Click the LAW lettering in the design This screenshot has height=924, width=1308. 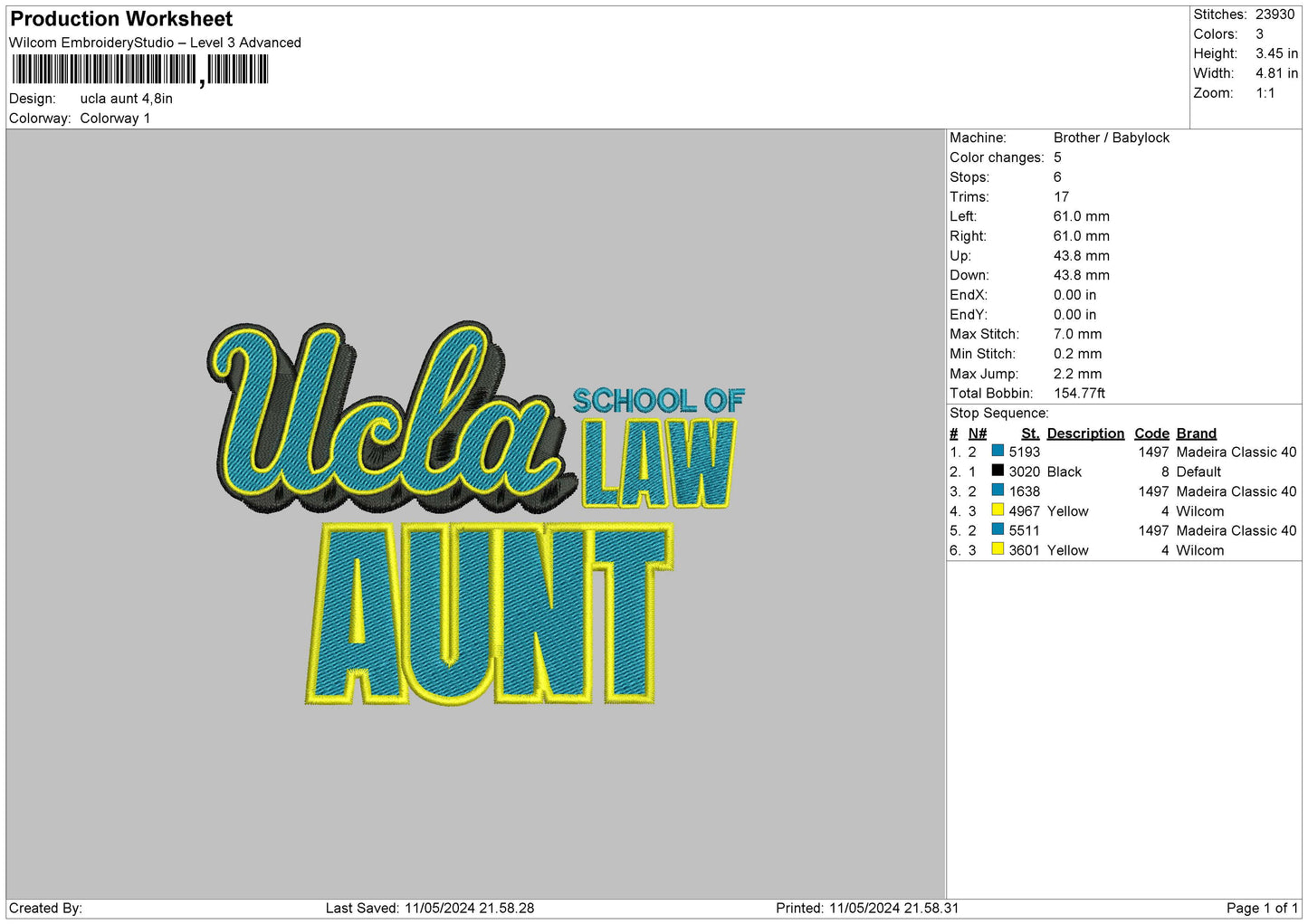pos(659,463)
